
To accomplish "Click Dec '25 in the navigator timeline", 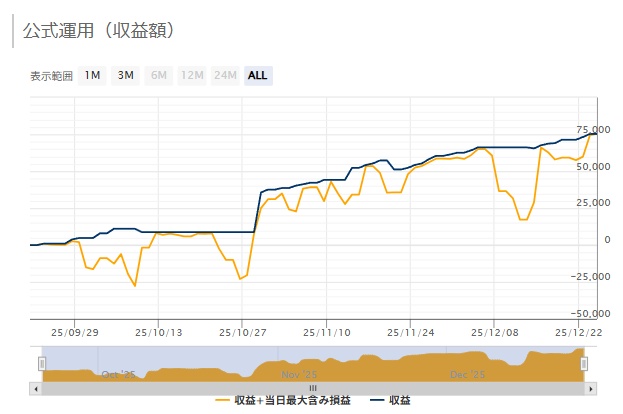I will [x=467, y=374].
